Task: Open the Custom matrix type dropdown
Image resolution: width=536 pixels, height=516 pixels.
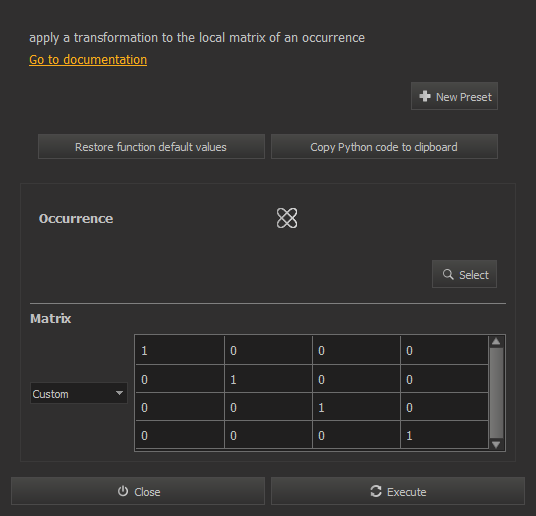Action: click(x=79, y=393)
